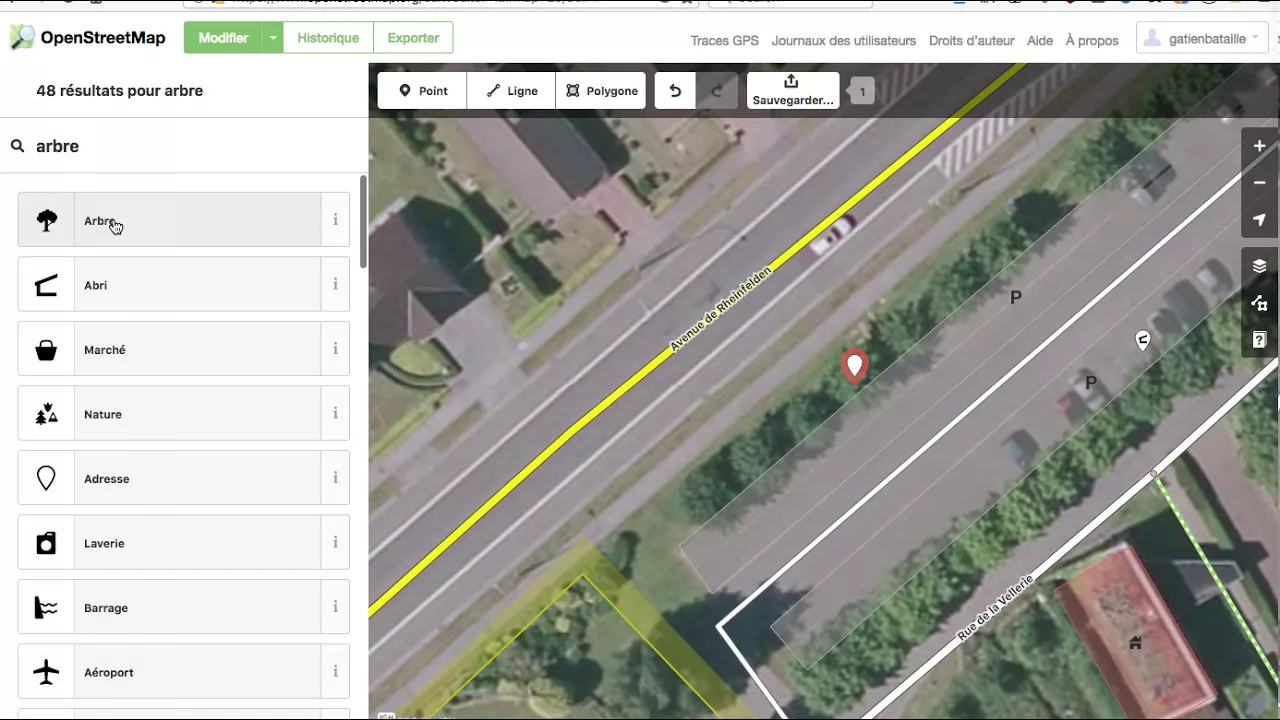Click the trees icon for Nature

click(x=46, y=414)
